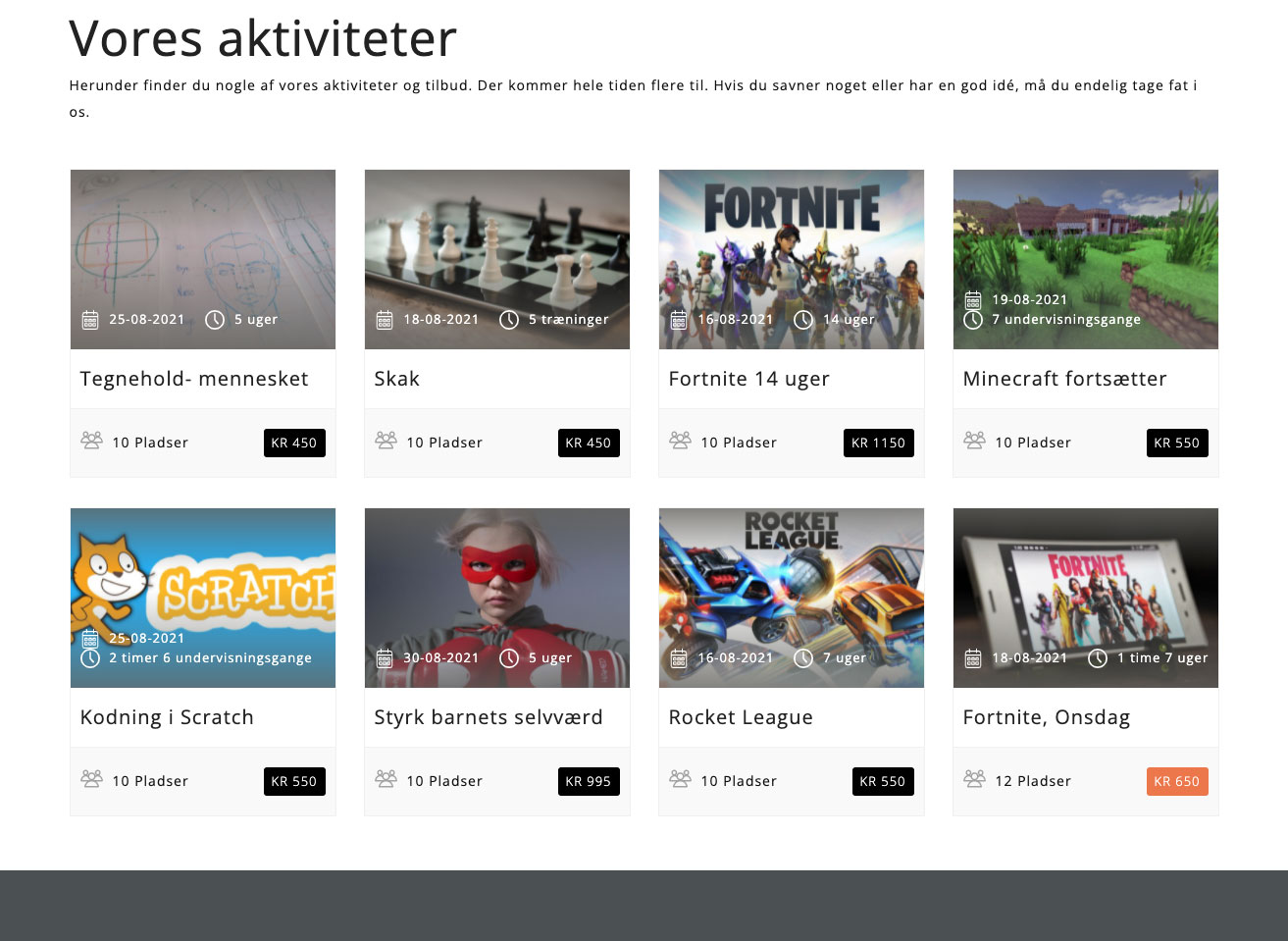Screen dimensions: 1288x941
Task: Open the Minecraft fortsætter title link
Action: 1064,379
